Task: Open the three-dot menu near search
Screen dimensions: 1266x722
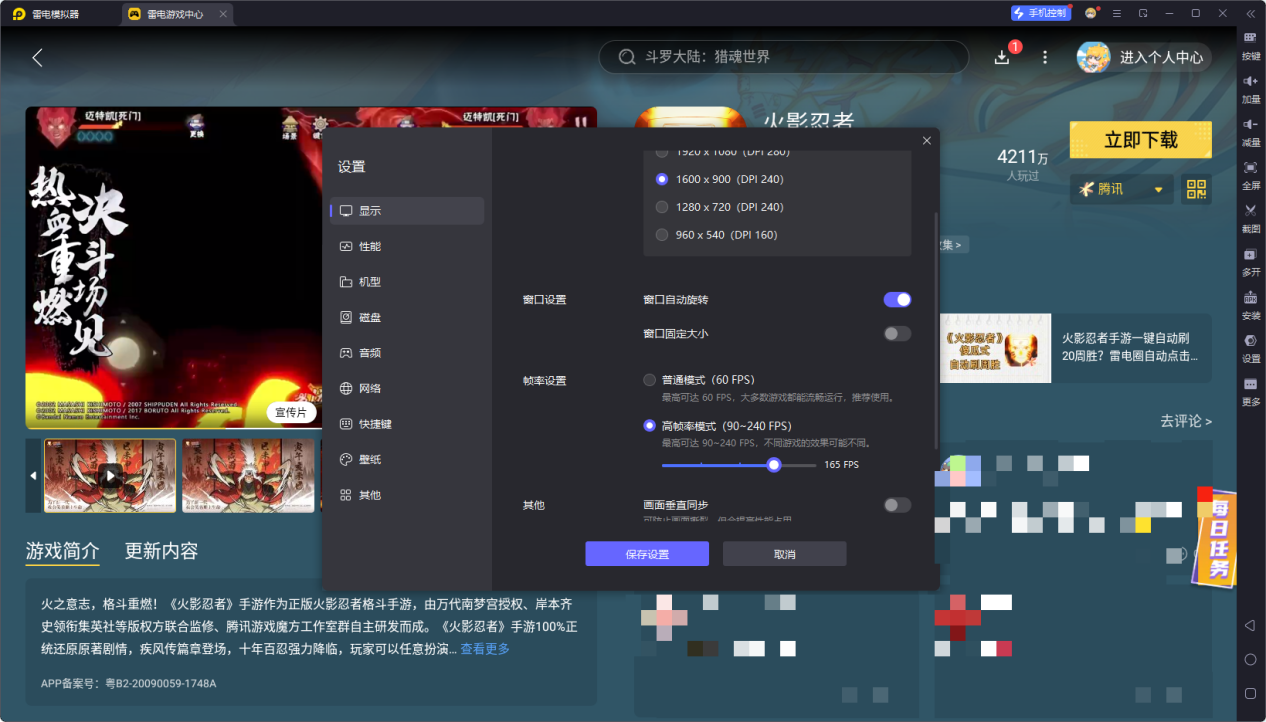Action: click(x=1045, y=57)
